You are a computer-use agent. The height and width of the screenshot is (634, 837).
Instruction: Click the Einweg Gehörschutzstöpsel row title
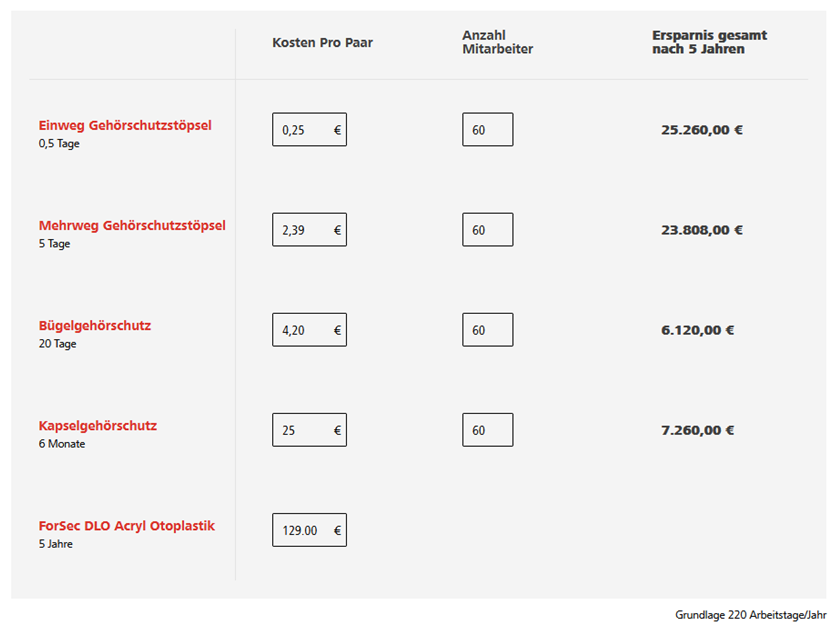[x=125, y=125]
